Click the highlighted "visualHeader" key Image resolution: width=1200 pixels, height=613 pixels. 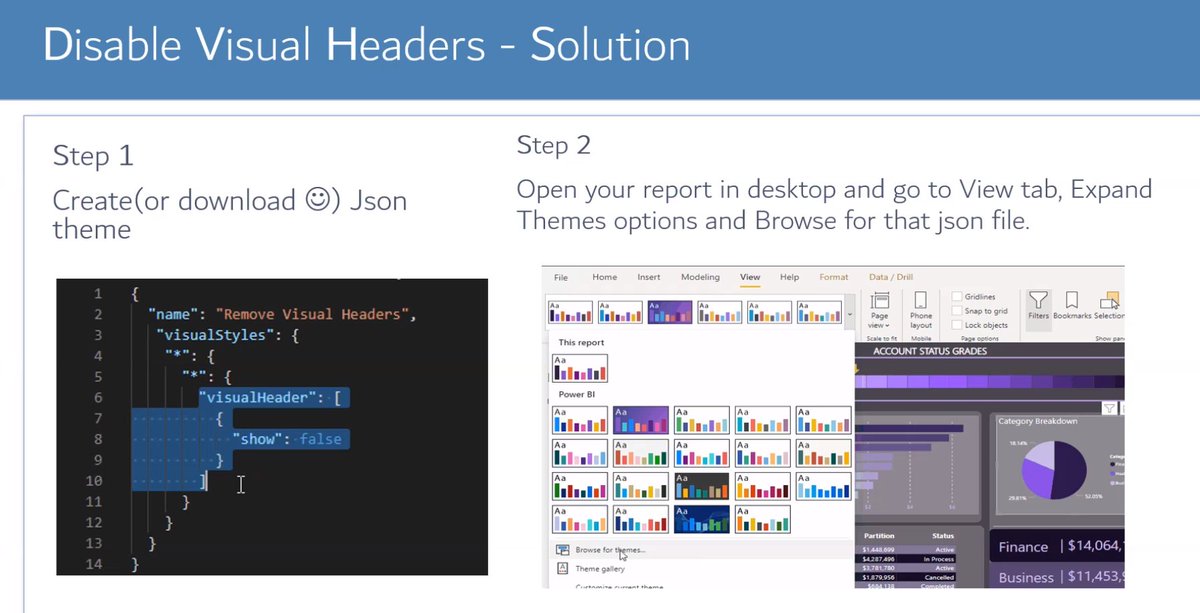259,398
